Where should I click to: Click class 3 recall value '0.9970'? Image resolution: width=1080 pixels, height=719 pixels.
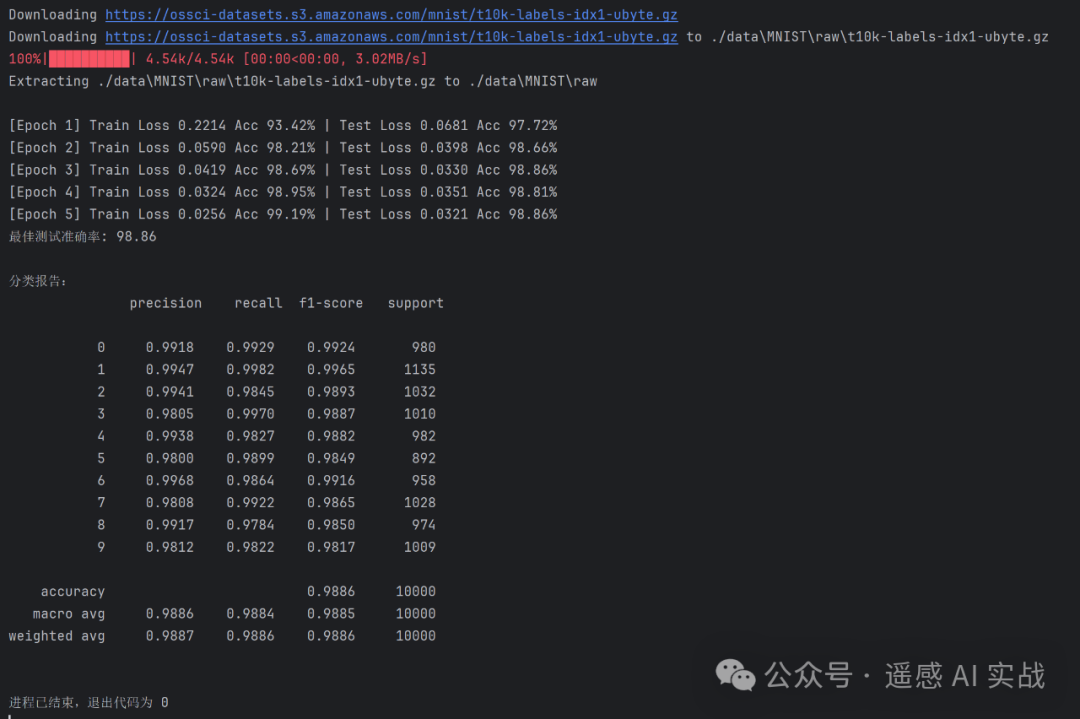tap(250, 414)
